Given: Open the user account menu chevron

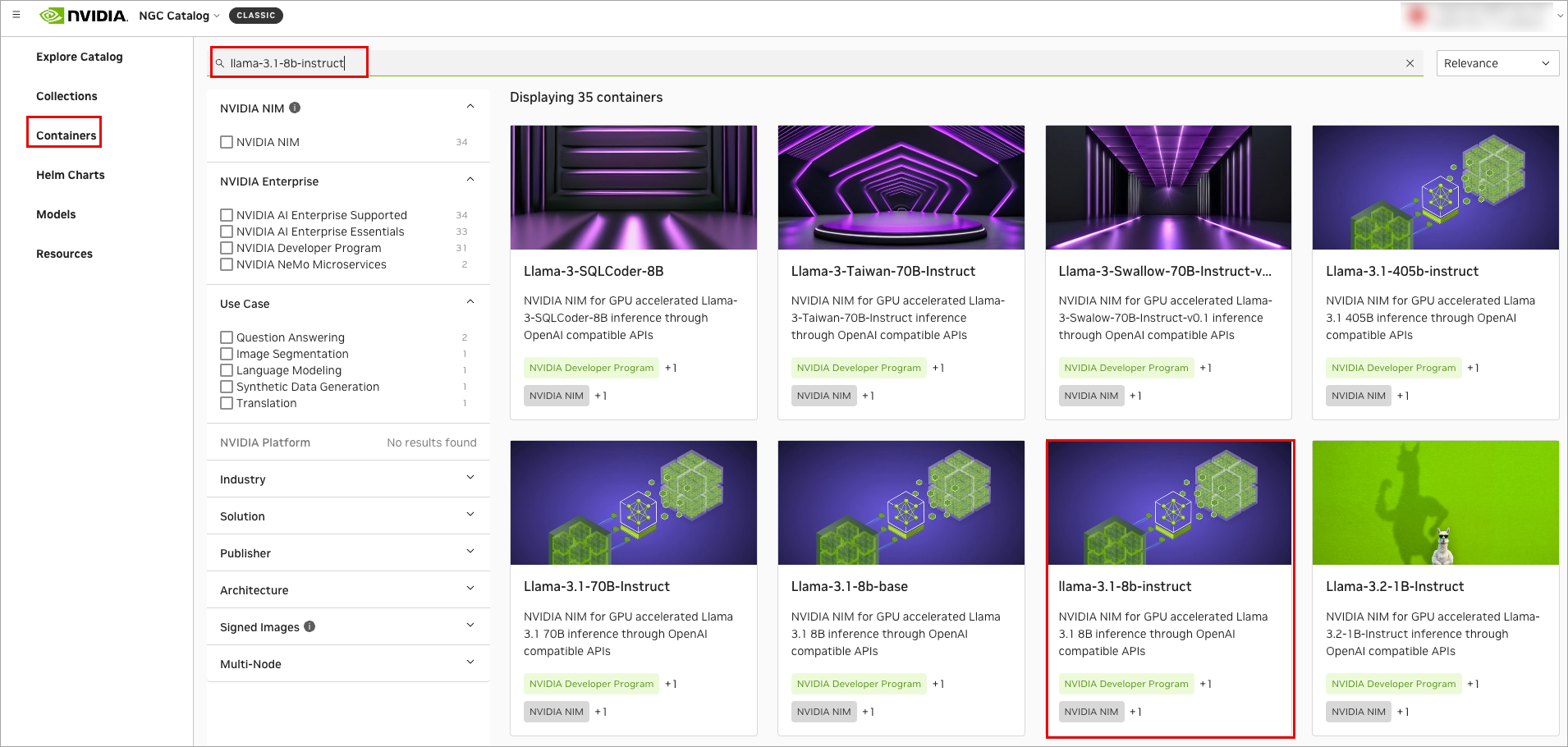Looking at the screenshot, I should point(1560,16).
